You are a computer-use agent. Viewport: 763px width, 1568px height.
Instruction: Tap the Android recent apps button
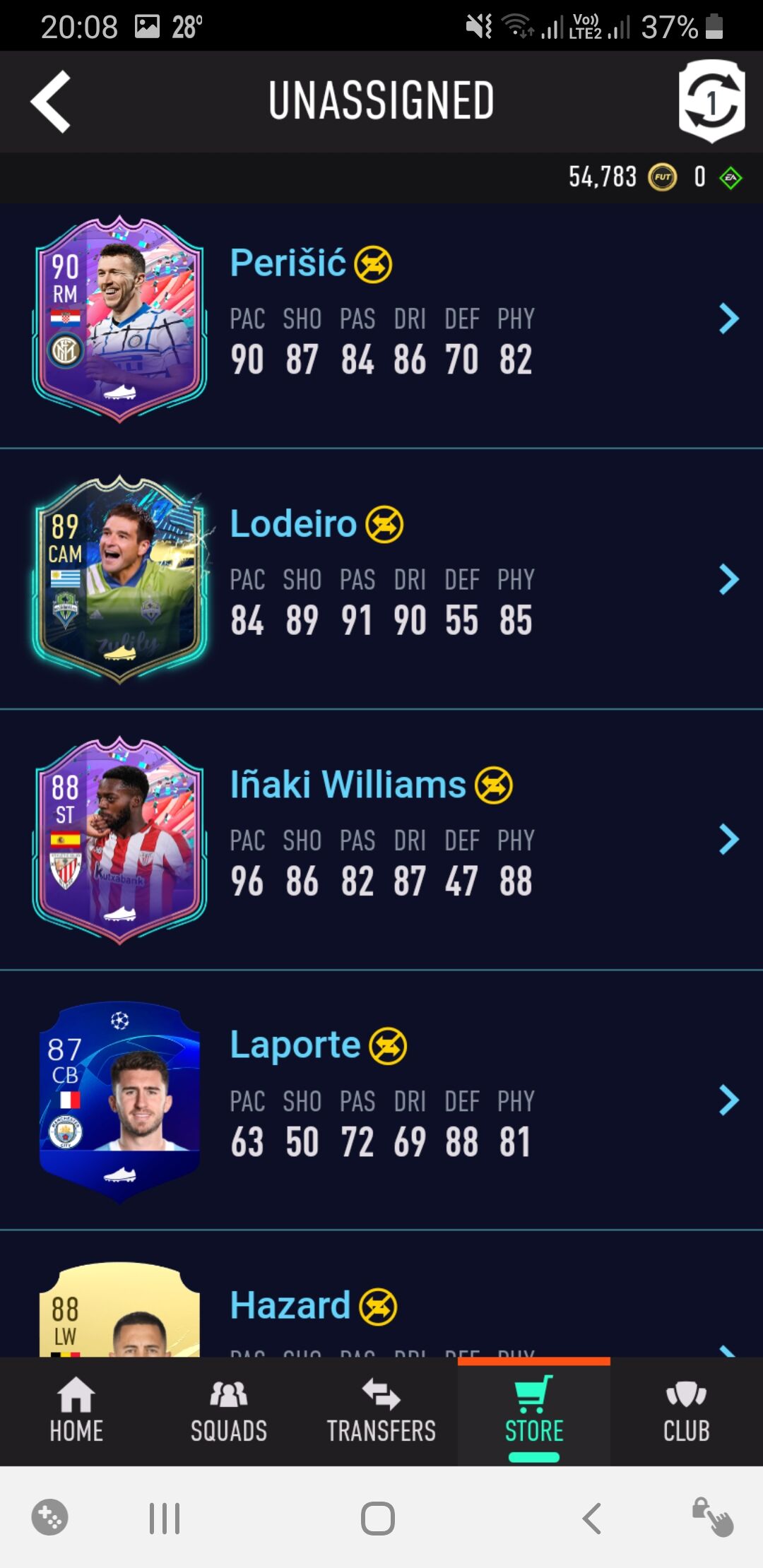tap(165, 1519)
